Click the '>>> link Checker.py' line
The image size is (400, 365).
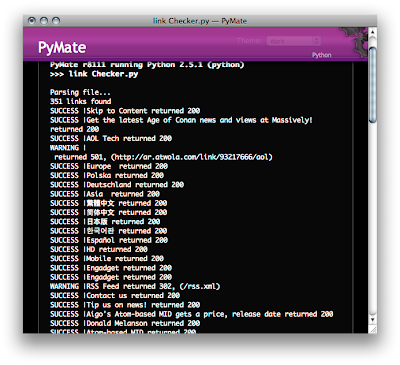pos(94,74)
